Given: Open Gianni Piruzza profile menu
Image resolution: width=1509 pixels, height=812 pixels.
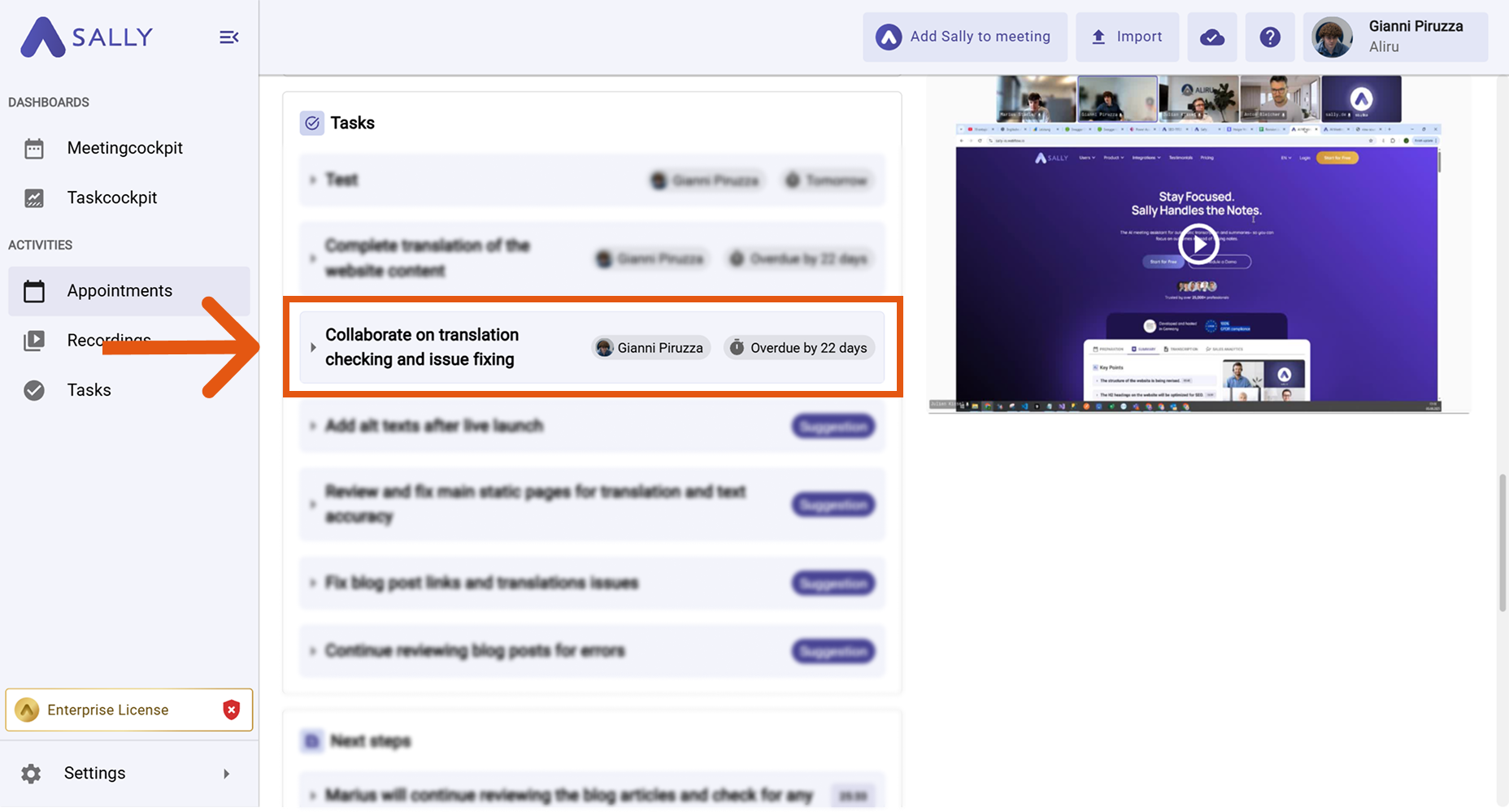Looking at the screenshot, I should coord(1396,37).
